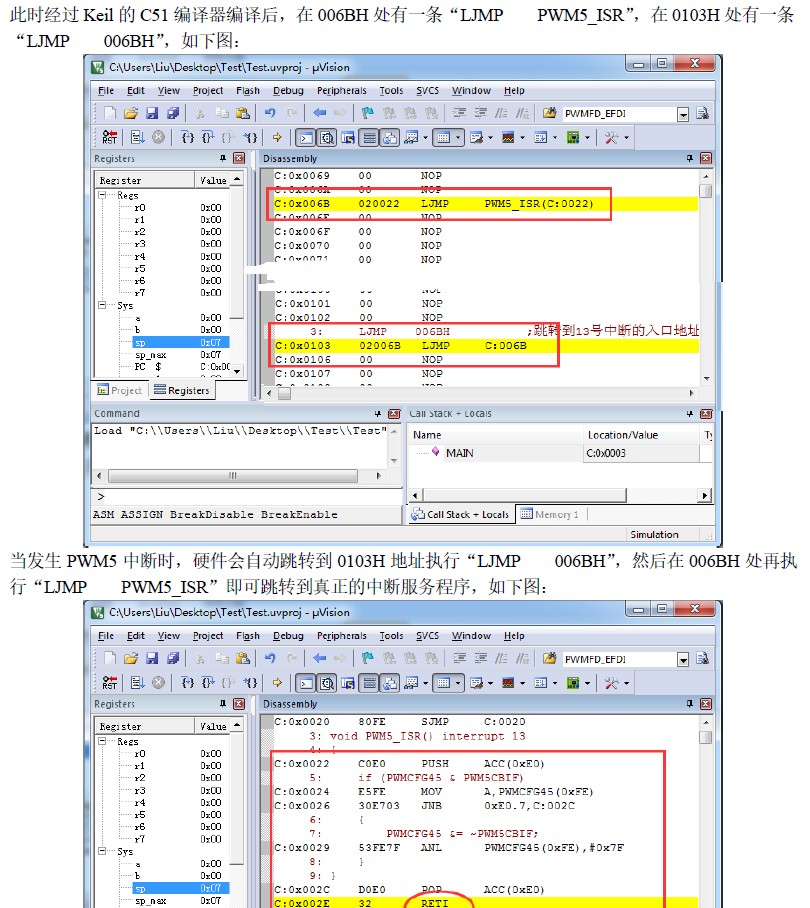This screenshot has height=908, width=810.
Task: Toggle Command Window button in lower window toolbar
Action: [x=306, y=683]
